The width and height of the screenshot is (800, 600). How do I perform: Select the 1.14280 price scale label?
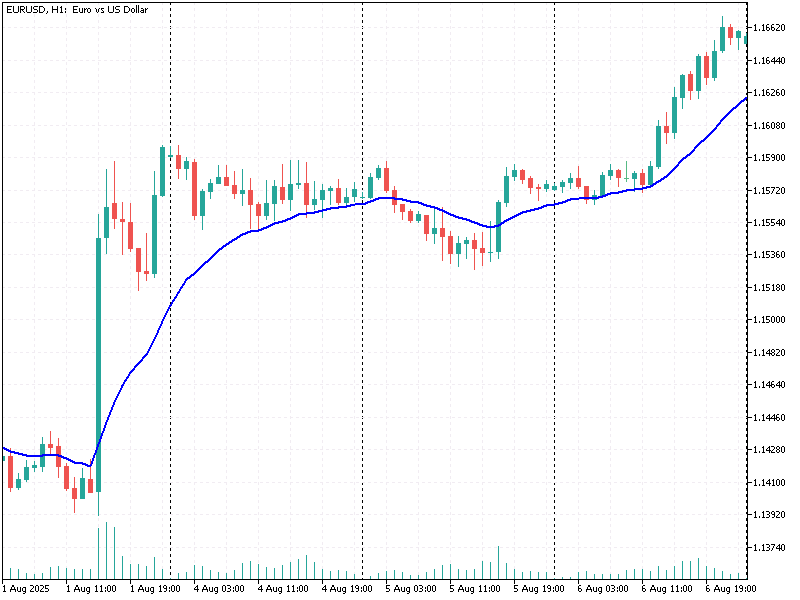point(773,450)
